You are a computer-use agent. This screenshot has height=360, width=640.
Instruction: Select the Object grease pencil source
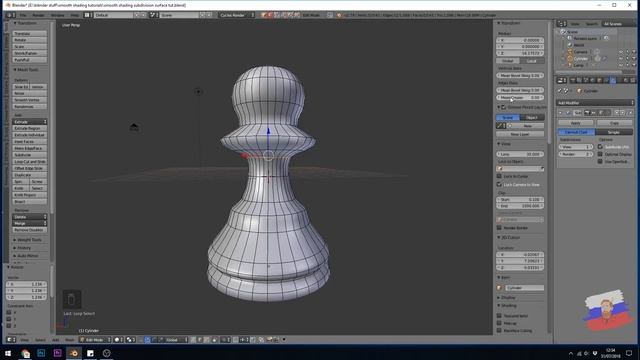coord(532,118)
